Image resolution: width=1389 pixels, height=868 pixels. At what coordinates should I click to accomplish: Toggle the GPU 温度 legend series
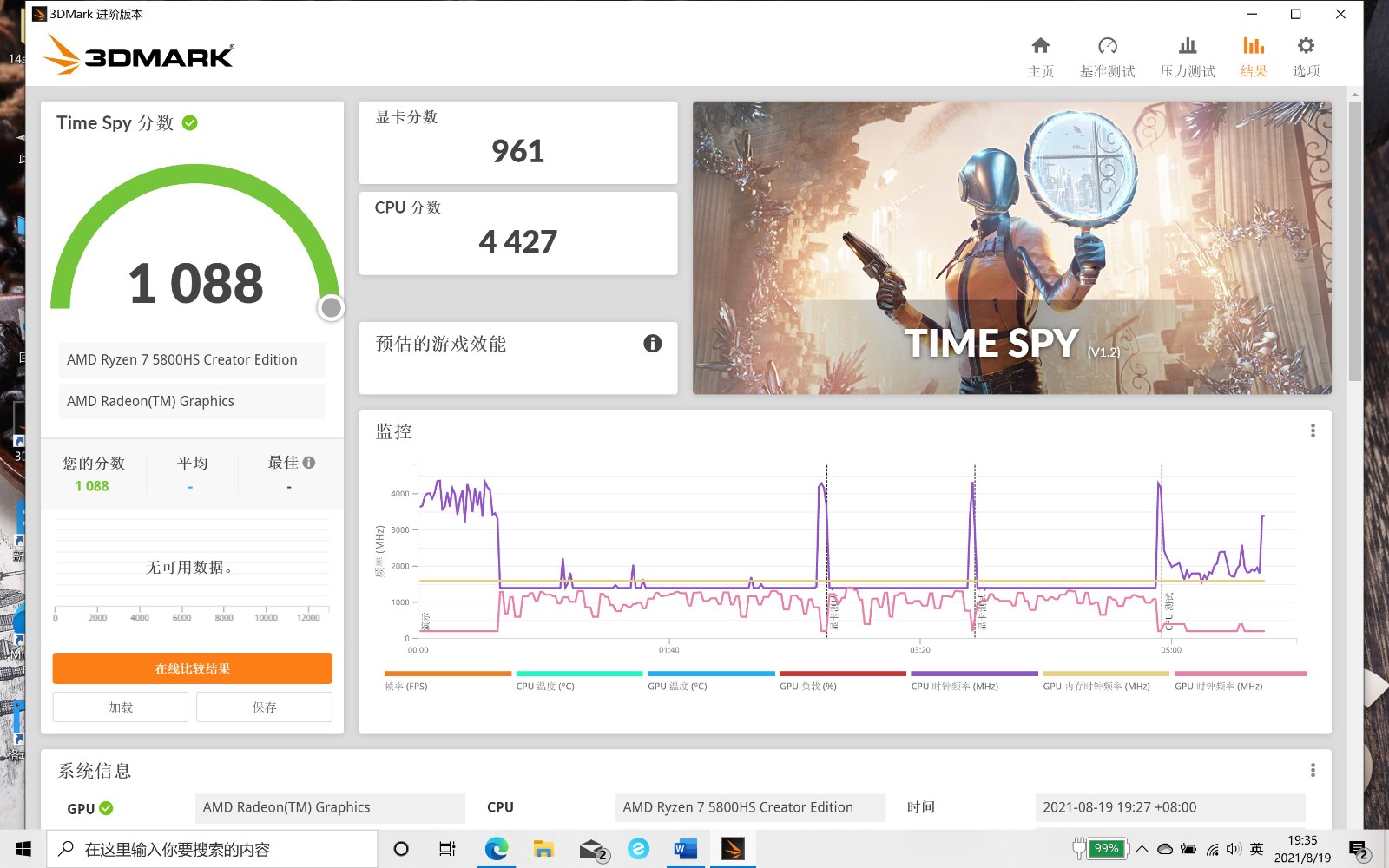pos(711,681)
